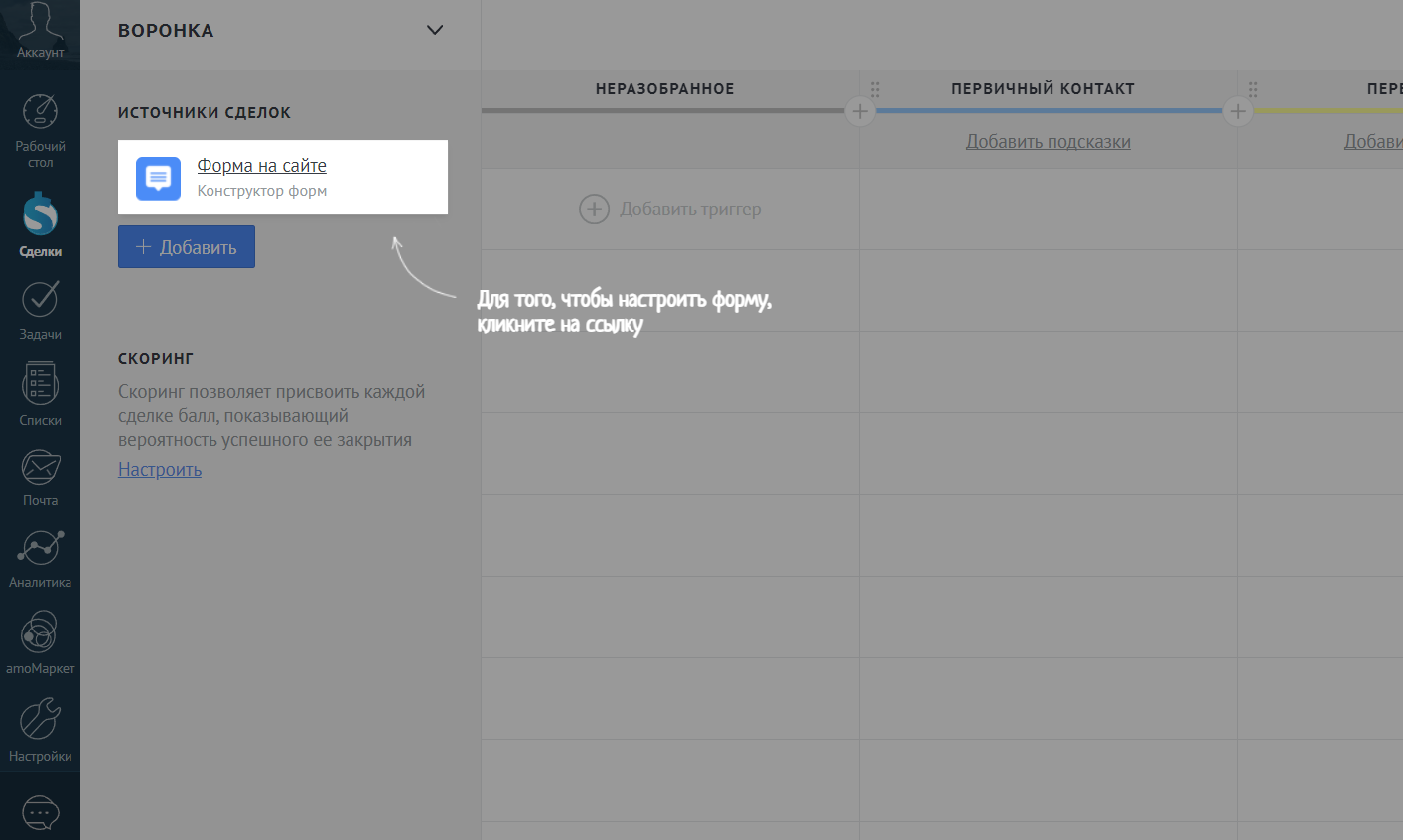
Task: Click the Скоринг section heading
Action: tap(156, 358)
